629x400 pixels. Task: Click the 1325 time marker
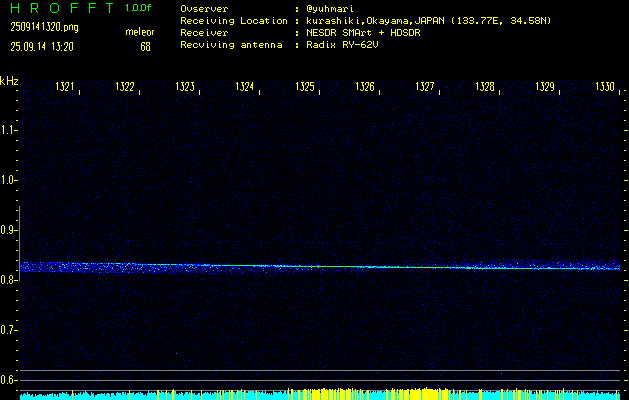(305, 86)
